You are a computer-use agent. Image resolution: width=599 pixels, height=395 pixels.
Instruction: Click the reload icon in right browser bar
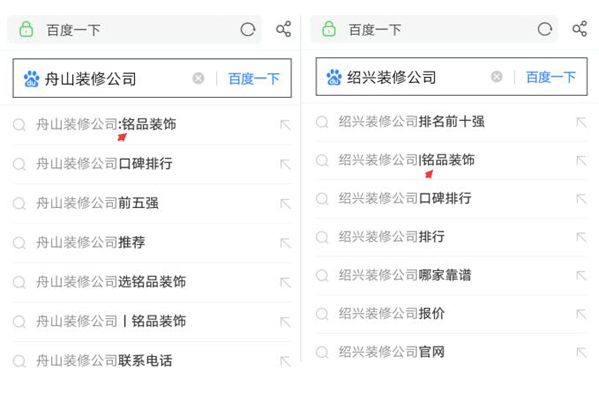click(x=545, y=29)
